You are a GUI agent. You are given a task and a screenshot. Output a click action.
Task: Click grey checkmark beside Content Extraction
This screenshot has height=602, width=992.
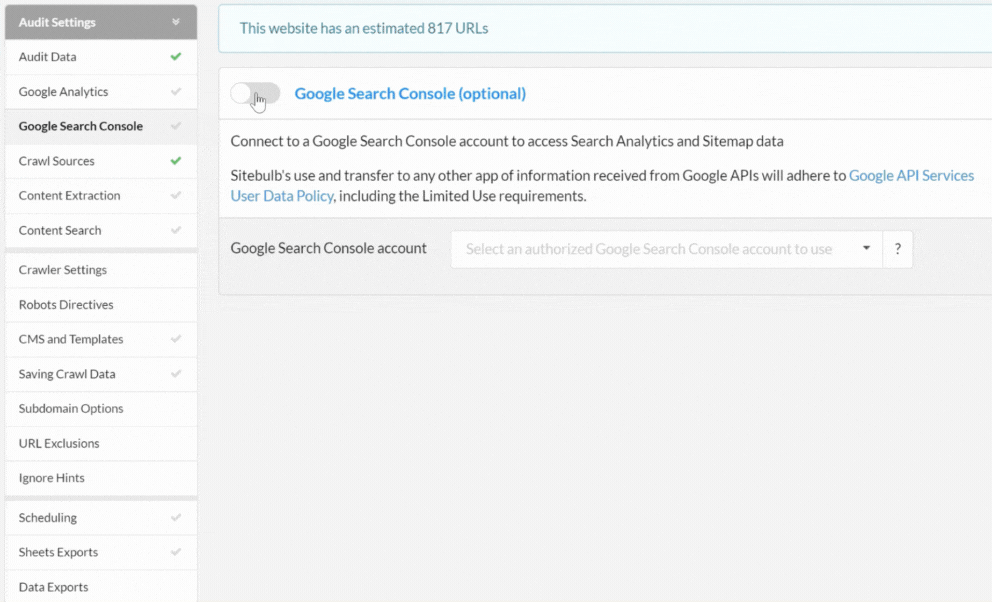pos(176,195)
